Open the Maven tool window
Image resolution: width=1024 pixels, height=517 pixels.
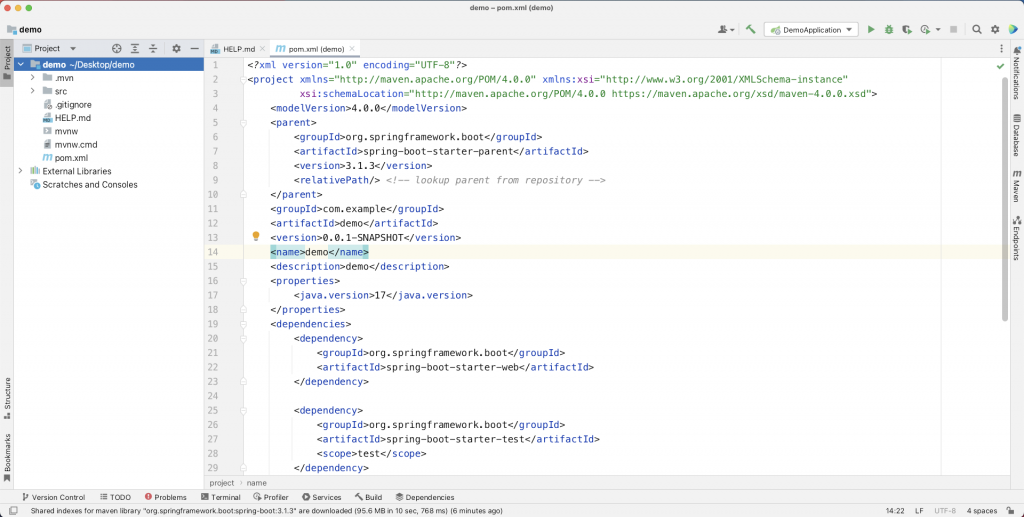tap(1016, 186)
